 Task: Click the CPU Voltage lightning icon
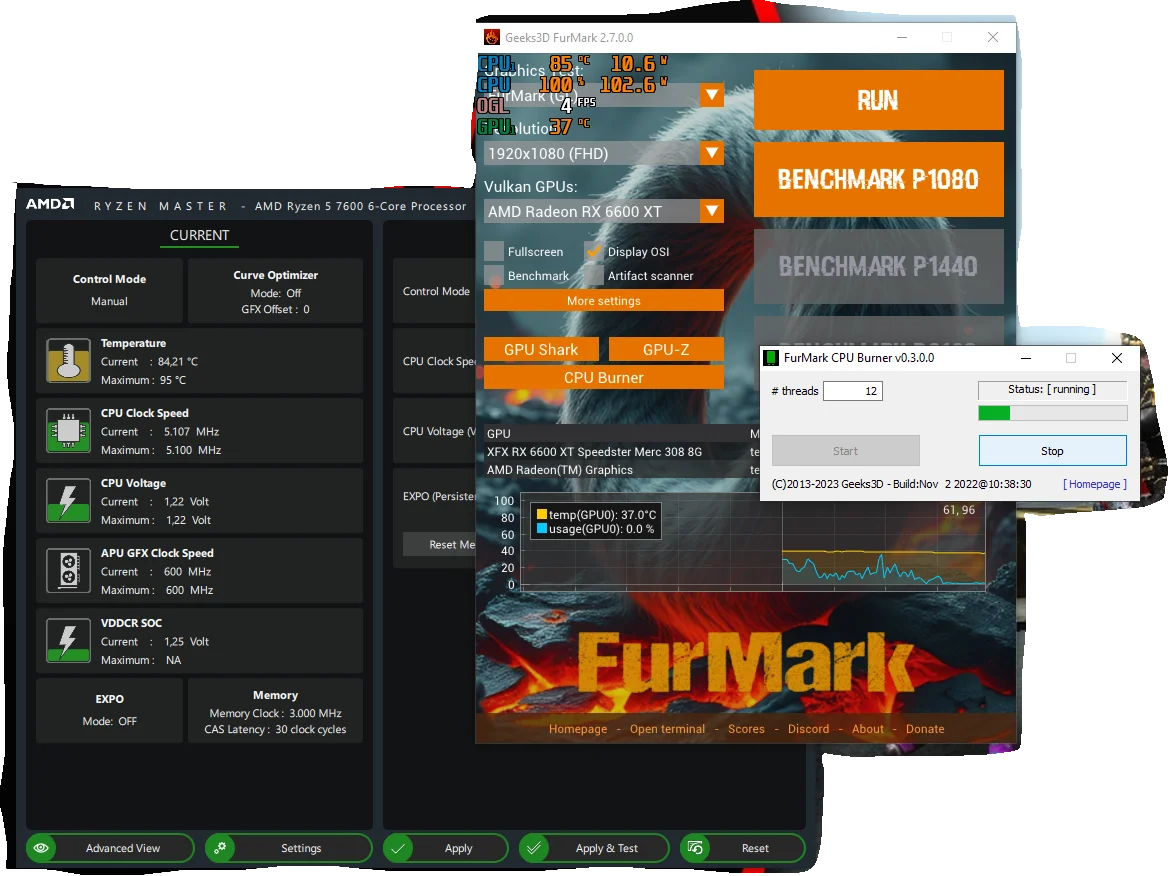click(x=69, y=501)
